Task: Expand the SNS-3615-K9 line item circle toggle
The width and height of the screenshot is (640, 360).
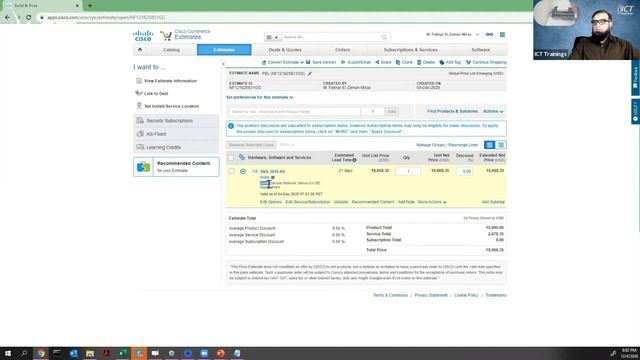Action: (x=243, y=171)
